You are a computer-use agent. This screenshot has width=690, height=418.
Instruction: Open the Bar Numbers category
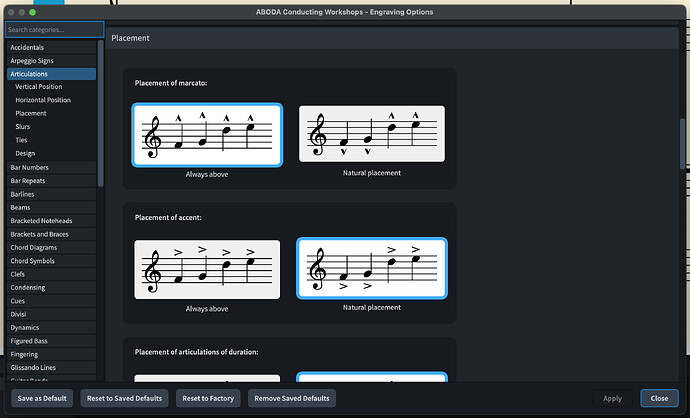coord(51,167)
